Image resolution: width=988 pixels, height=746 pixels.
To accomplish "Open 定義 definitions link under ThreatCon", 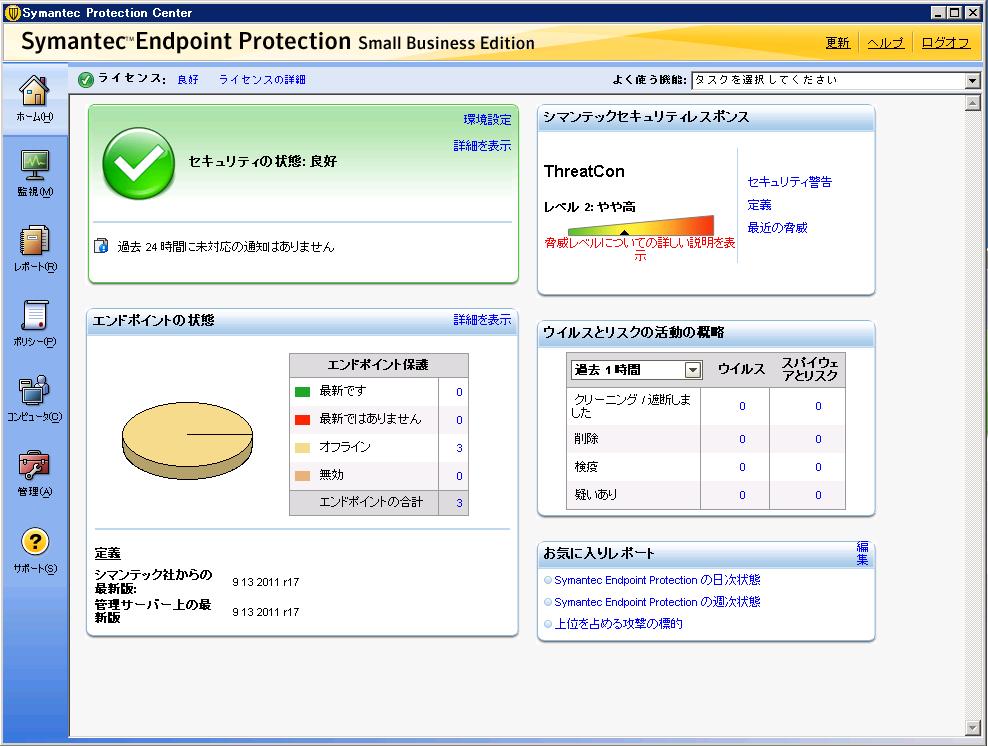I will (759, 205).
